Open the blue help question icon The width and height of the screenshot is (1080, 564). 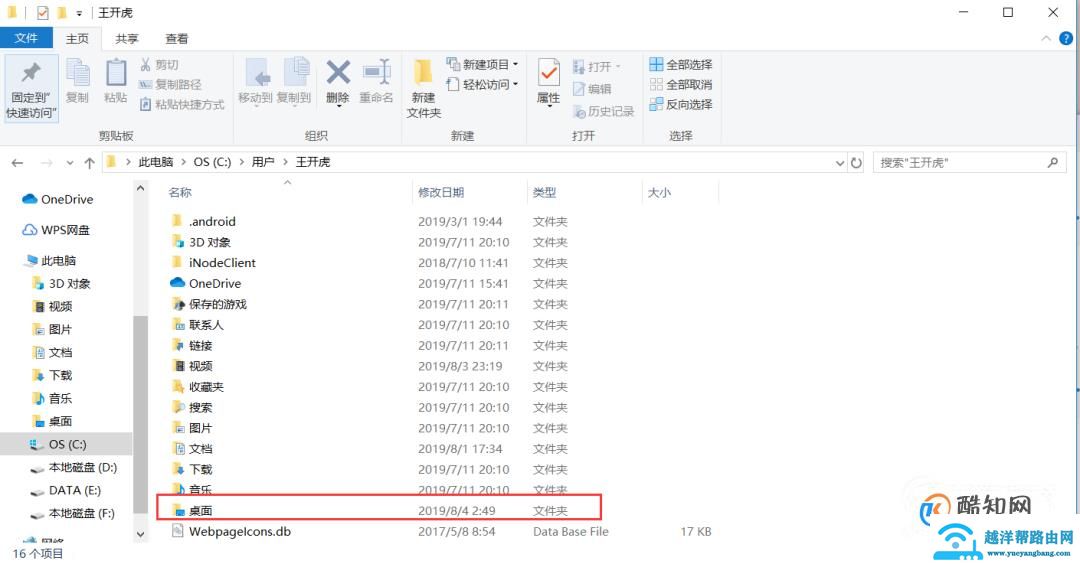point(1066,39)
